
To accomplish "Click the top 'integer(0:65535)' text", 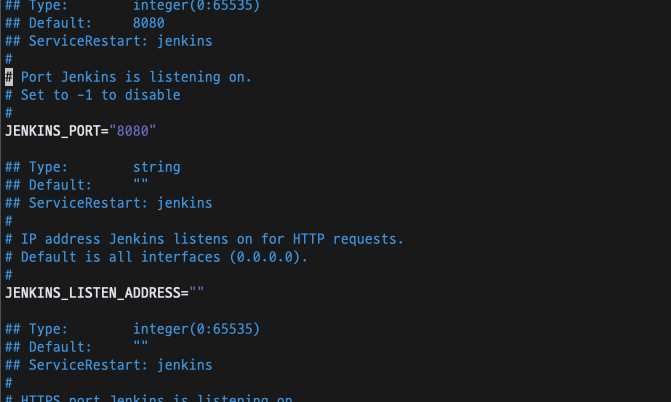I will (196, 6).
